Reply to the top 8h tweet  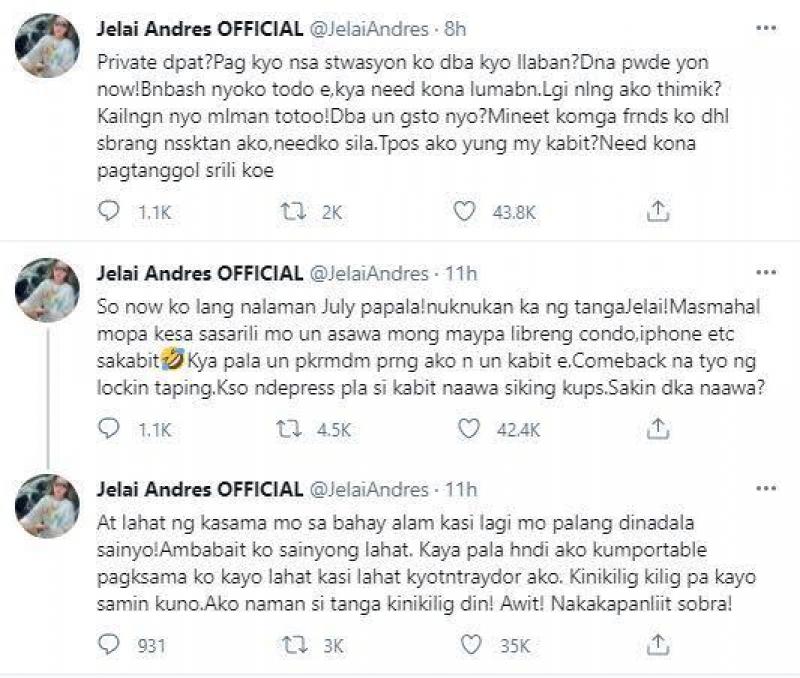pyautogui.click(x=107, y=207)
